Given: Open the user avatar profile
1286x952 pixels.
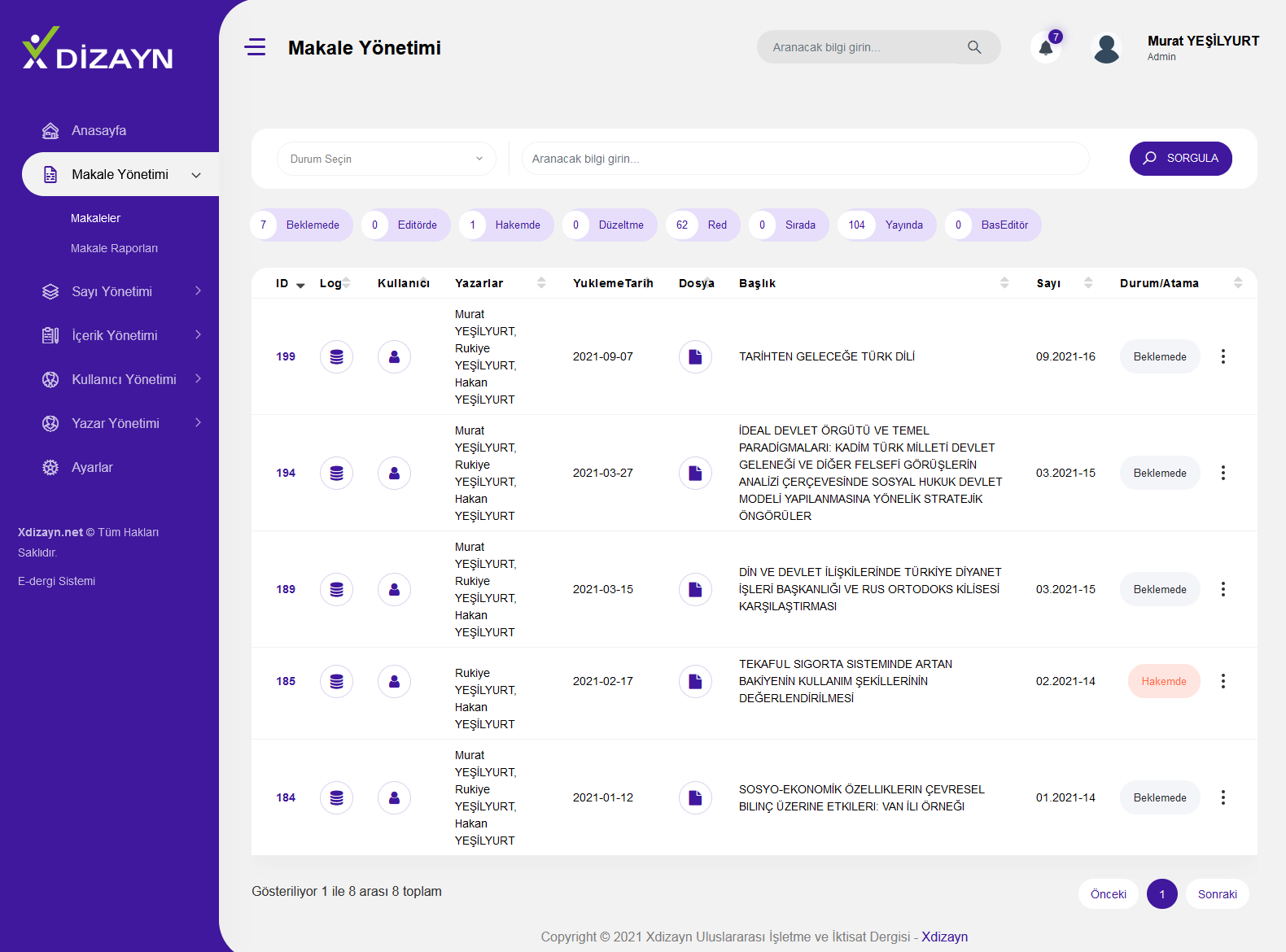Looking at the screenshot, I should (1106, 48).
